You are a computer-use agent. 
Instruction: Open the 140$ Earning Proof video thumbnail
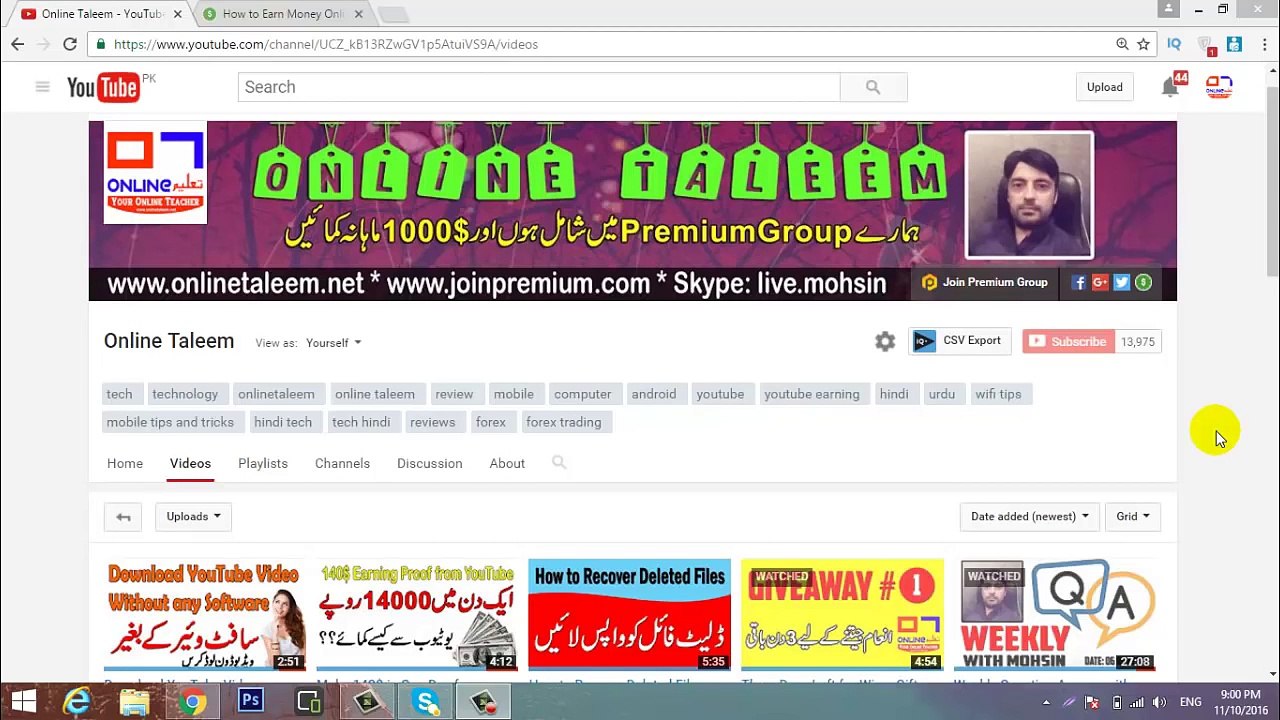[x=417, y=615]
